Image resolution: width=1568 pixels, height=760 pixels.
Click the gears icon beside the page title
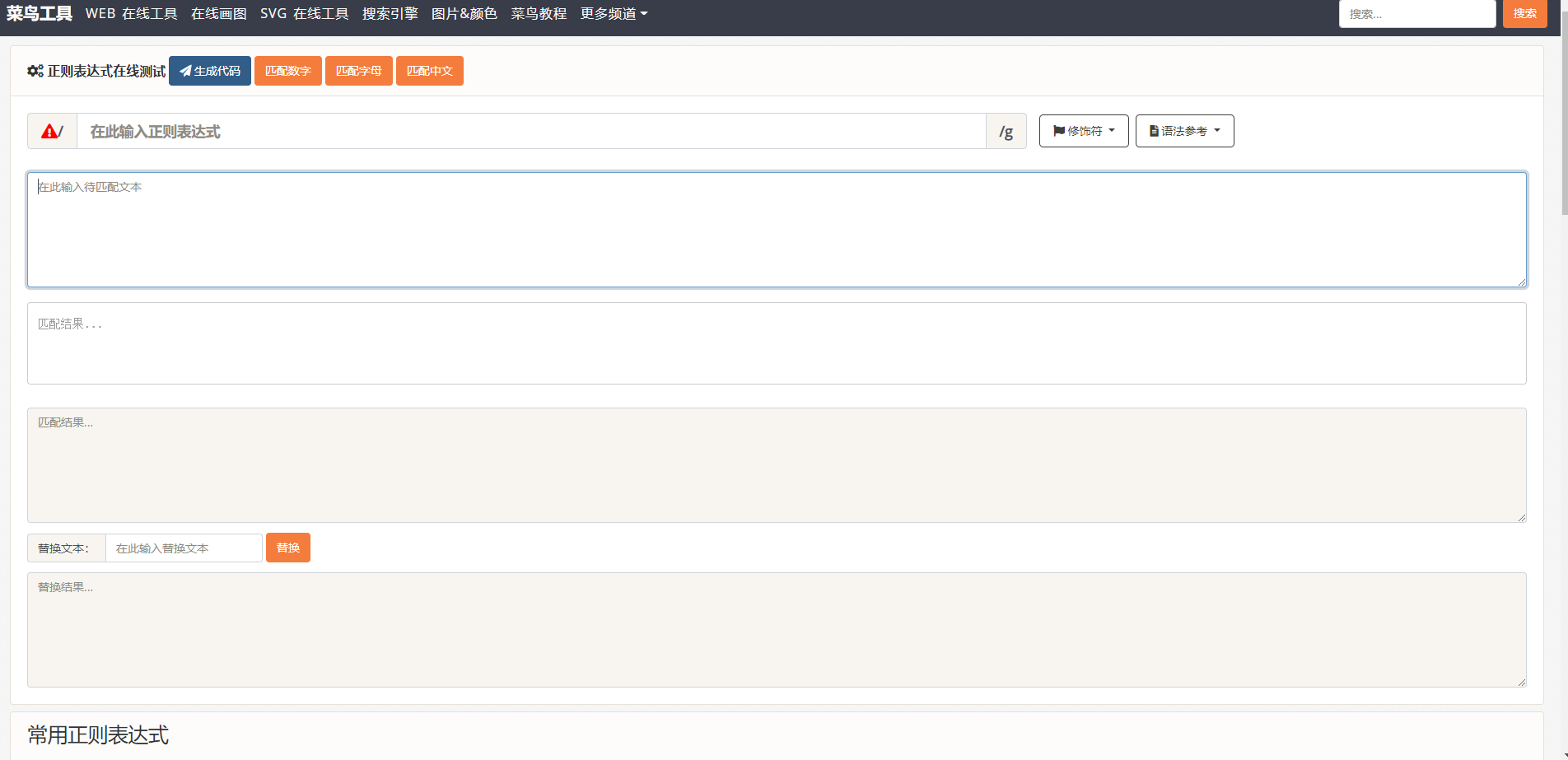(35, 72)
